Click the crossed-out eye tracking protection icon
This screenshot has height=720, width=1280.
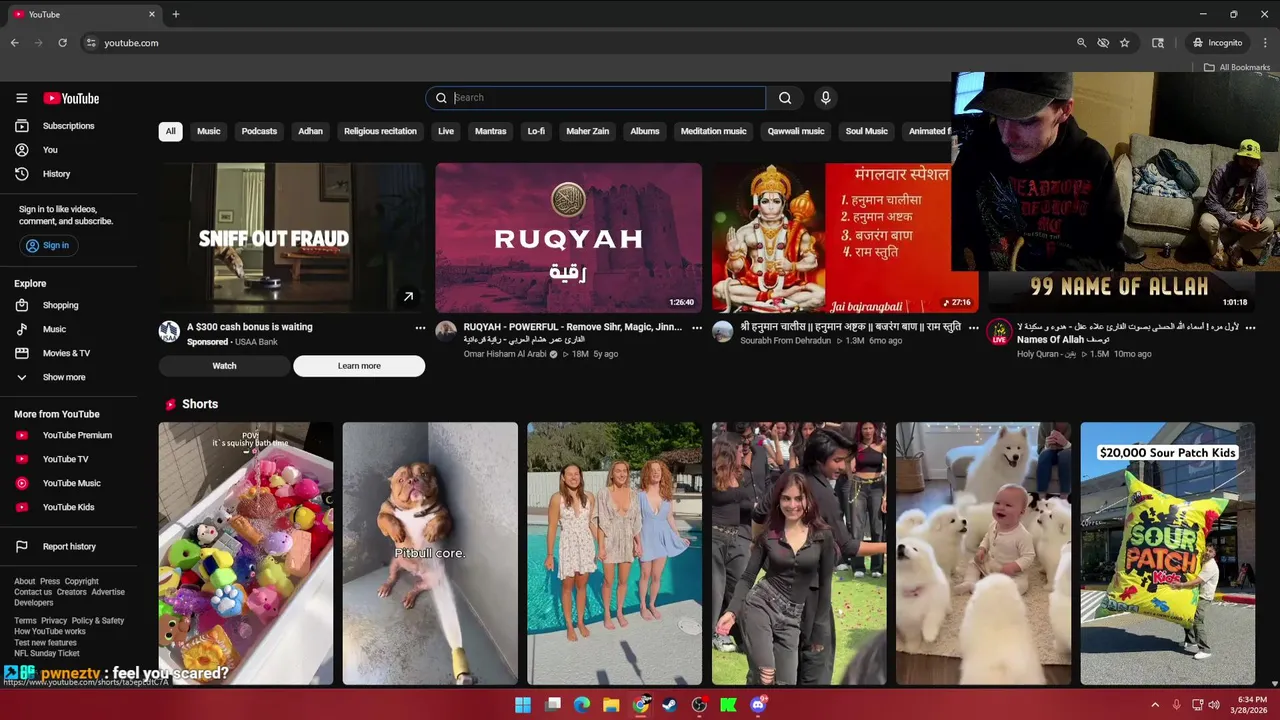(x=1103, y=43)
